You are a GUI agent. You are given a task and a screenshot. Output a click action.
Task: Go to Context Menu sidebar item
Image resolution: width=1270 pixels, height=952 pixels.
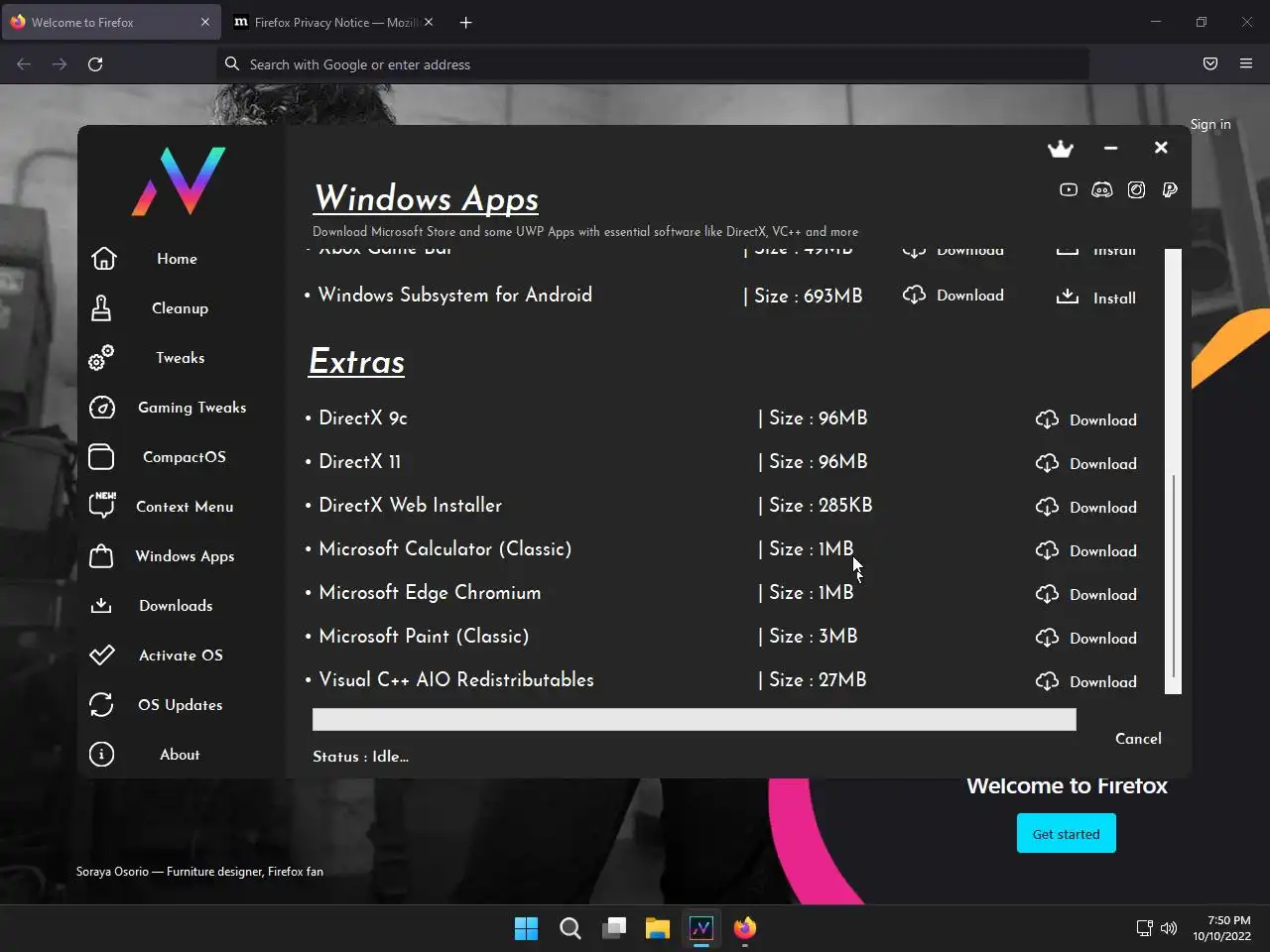coord(185,507)
